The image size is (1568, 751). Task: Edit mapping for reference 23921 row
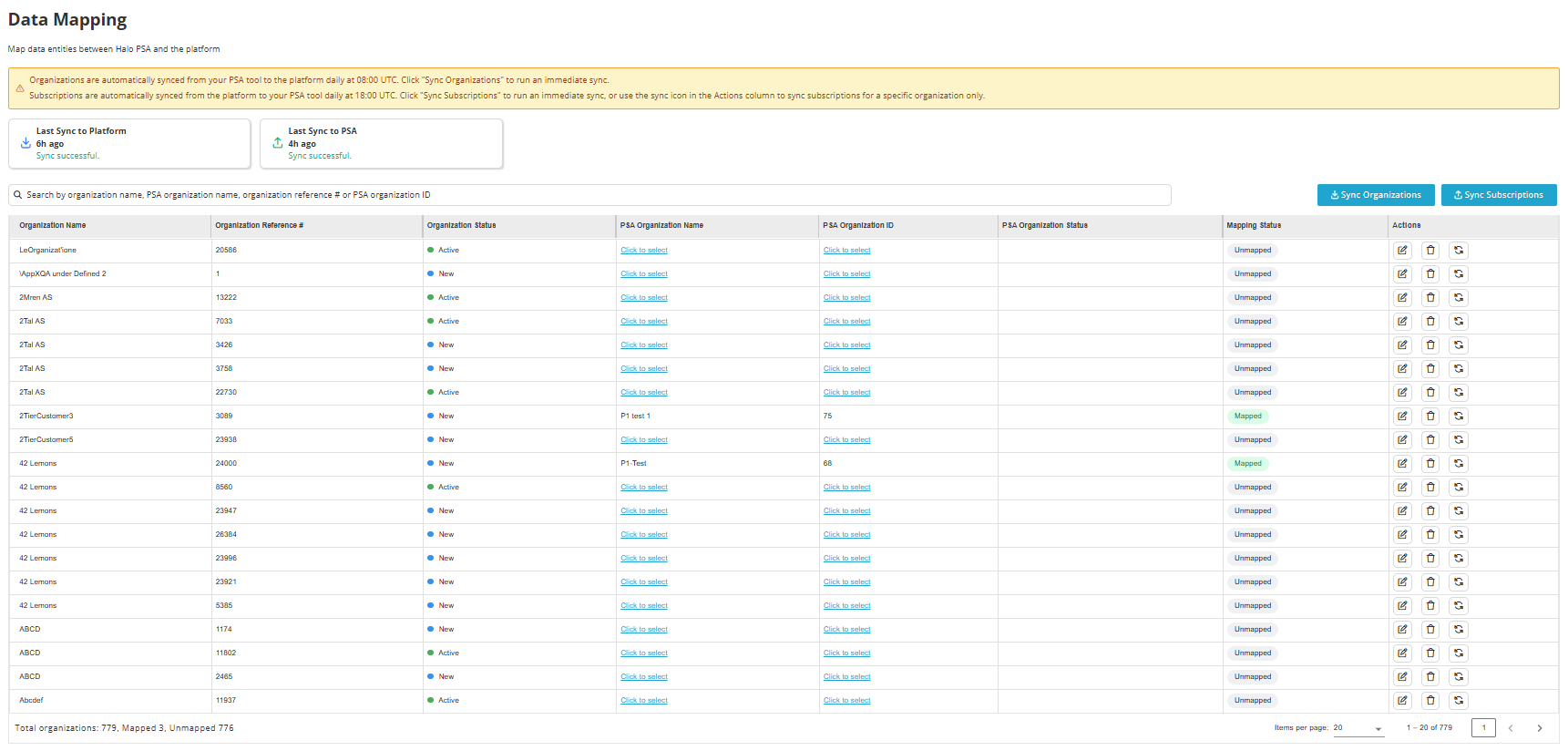pos(1402,581)
